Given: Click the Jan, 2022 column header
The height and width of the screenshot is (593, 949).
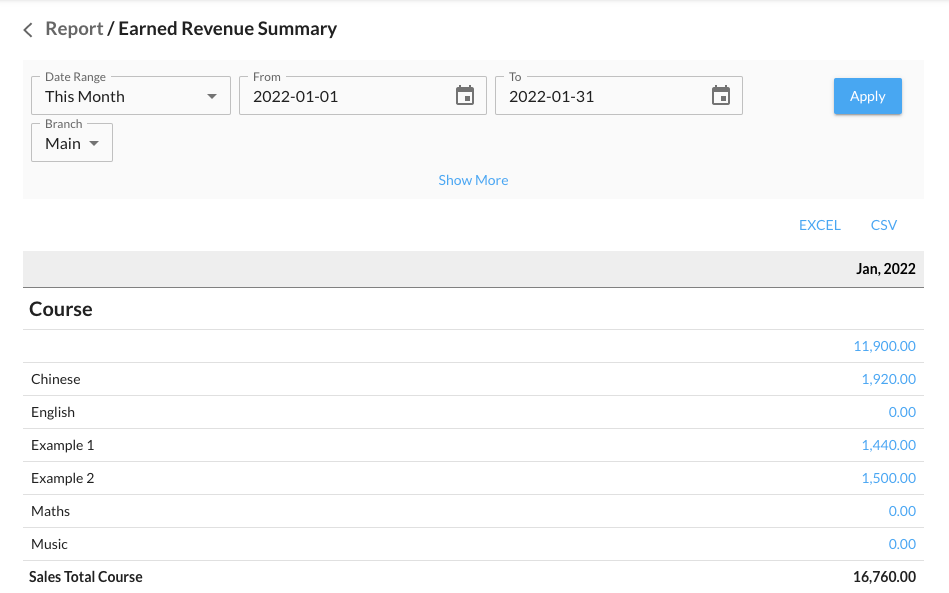Looking at the screenshot, I should coord(885,269).
